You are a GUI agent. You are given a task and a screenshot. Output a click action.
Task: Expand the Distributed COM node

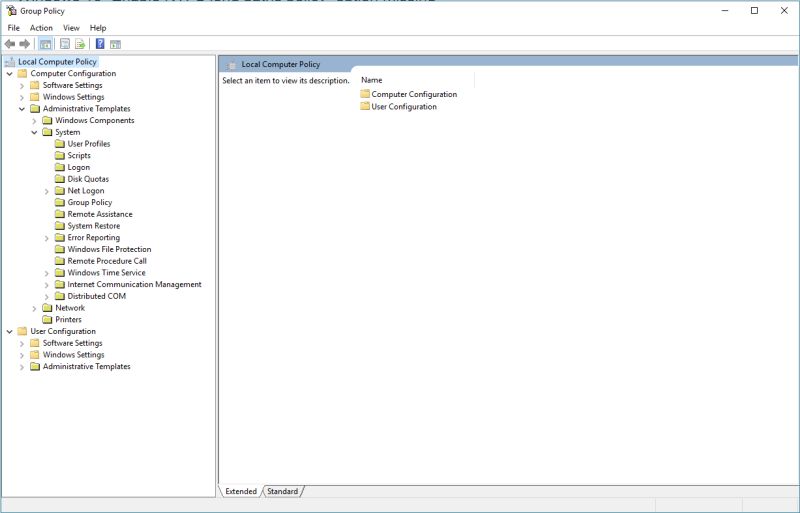click(x=46, y=297)
